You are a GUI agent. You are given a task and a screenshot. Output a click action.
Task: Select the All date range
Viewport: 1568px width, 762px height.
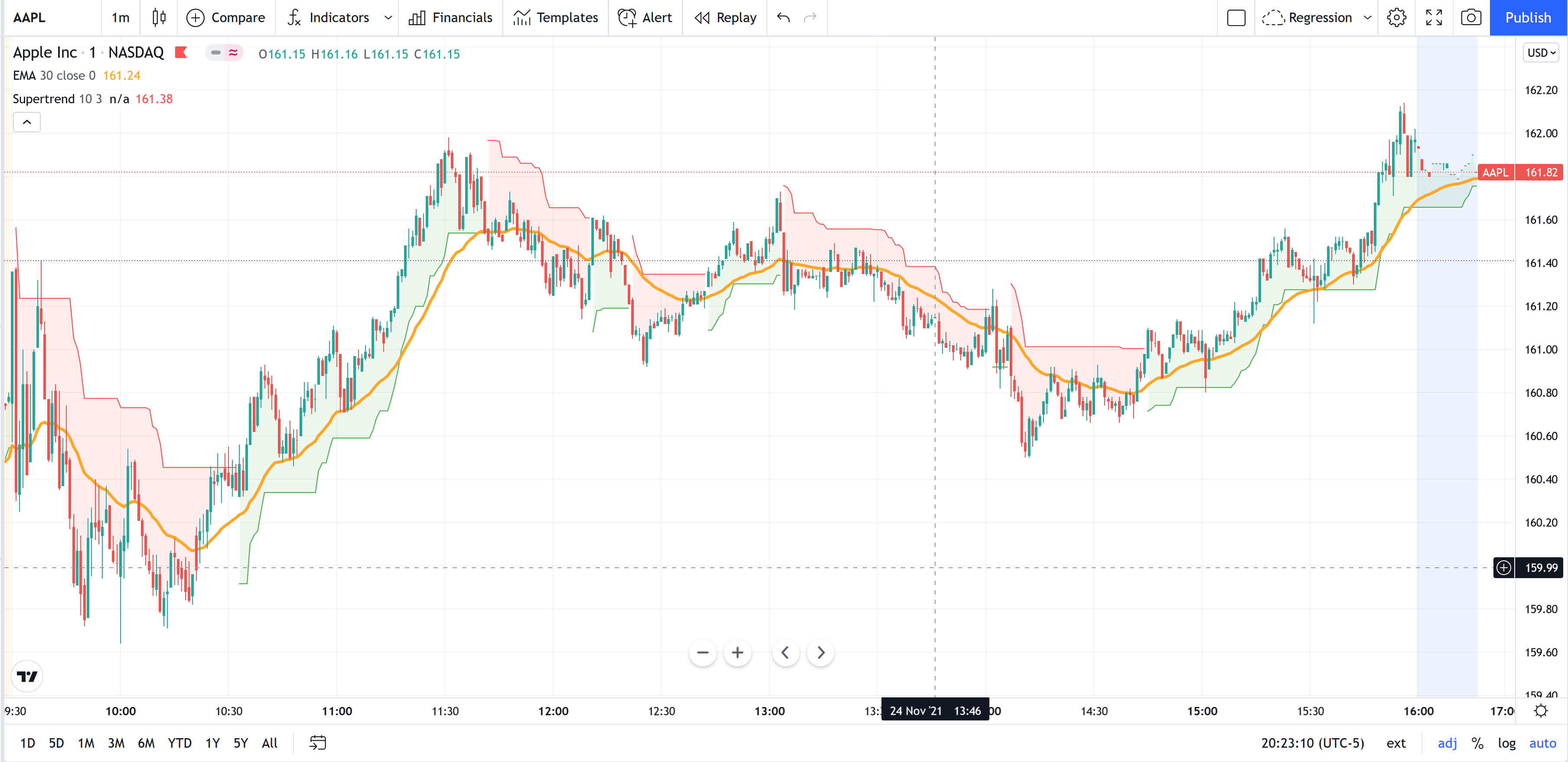(270, 743)
